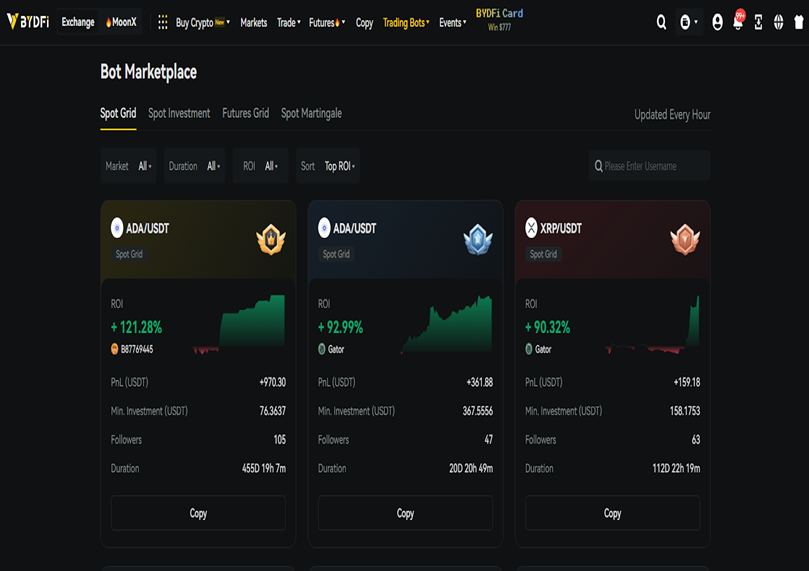809x571 pixels.
Task: Expand the ROI filter dropdown
Action: [260, 166]
